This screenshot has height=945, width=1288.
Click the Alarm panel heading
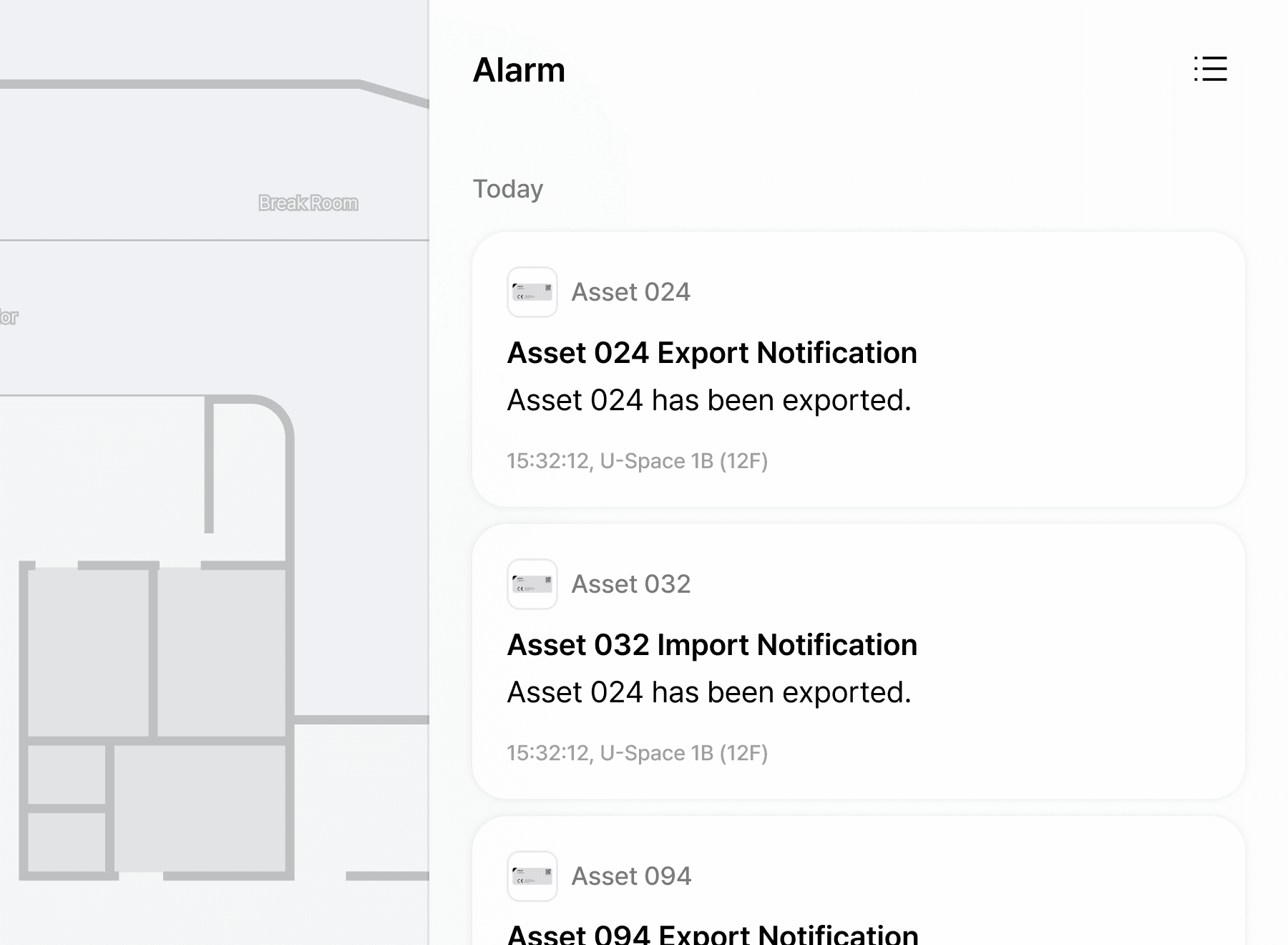click(x=519, y=70)
